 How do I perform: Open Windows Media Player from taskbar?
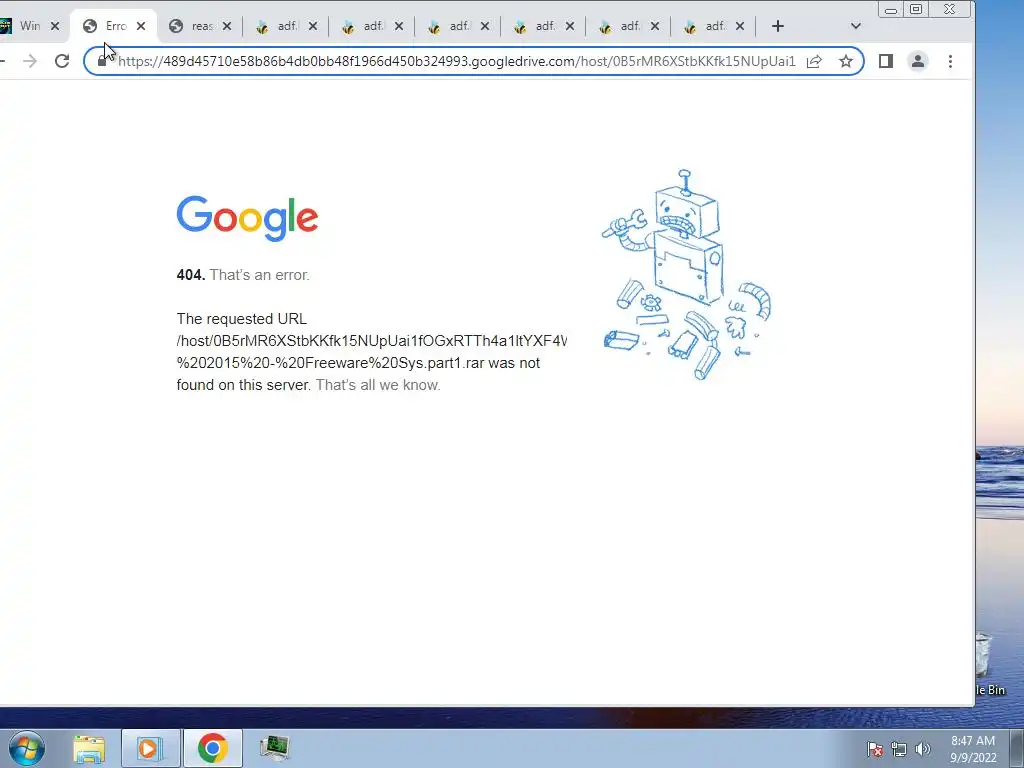tap(149, 748)
